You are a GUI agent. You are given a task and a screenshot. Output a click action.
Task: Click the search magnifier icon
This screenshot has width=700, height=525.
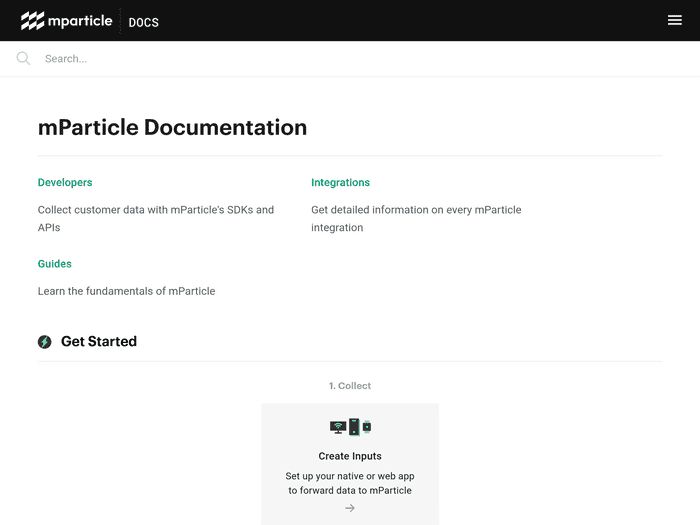pyautogui.click(x=23, y=58)
